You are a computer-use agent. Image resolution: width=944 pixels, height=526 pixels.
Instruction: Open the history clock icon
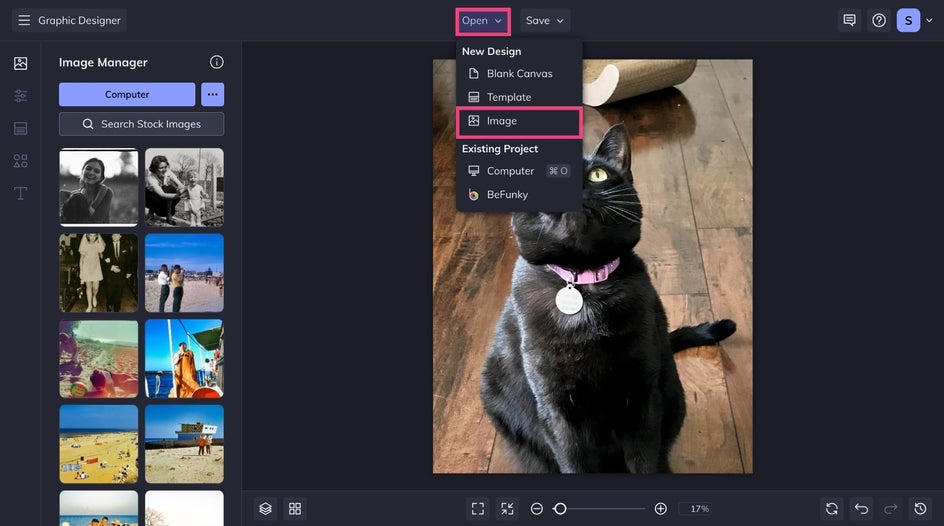coord(921,509)
